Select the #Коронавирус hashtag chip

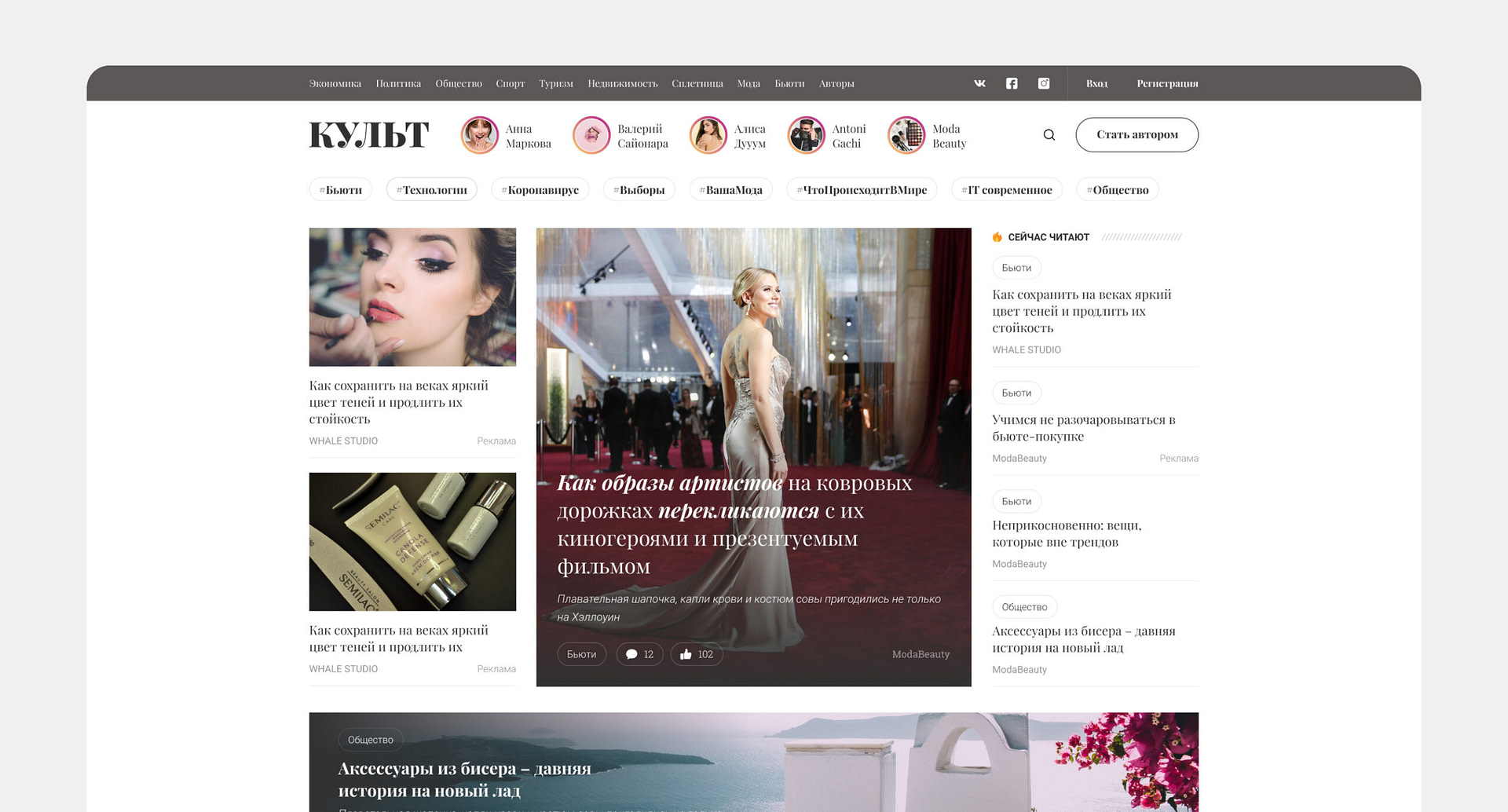(x=540, y=189)
